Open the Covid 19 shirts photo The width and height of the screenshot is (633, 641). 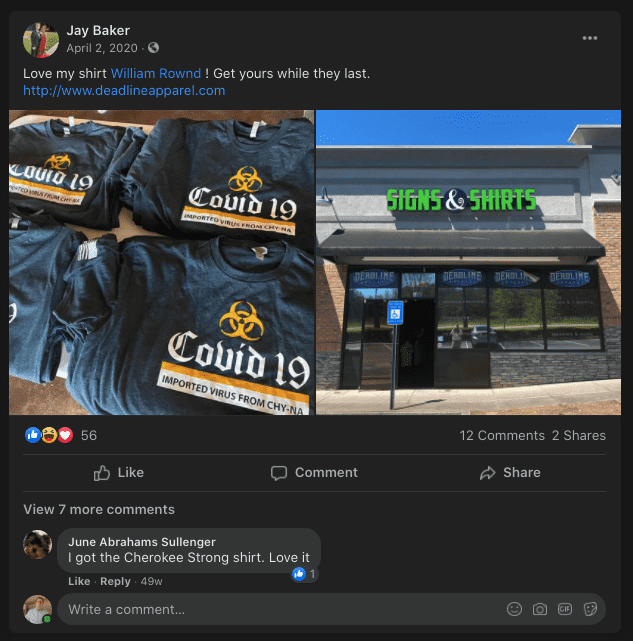point(162,262)
